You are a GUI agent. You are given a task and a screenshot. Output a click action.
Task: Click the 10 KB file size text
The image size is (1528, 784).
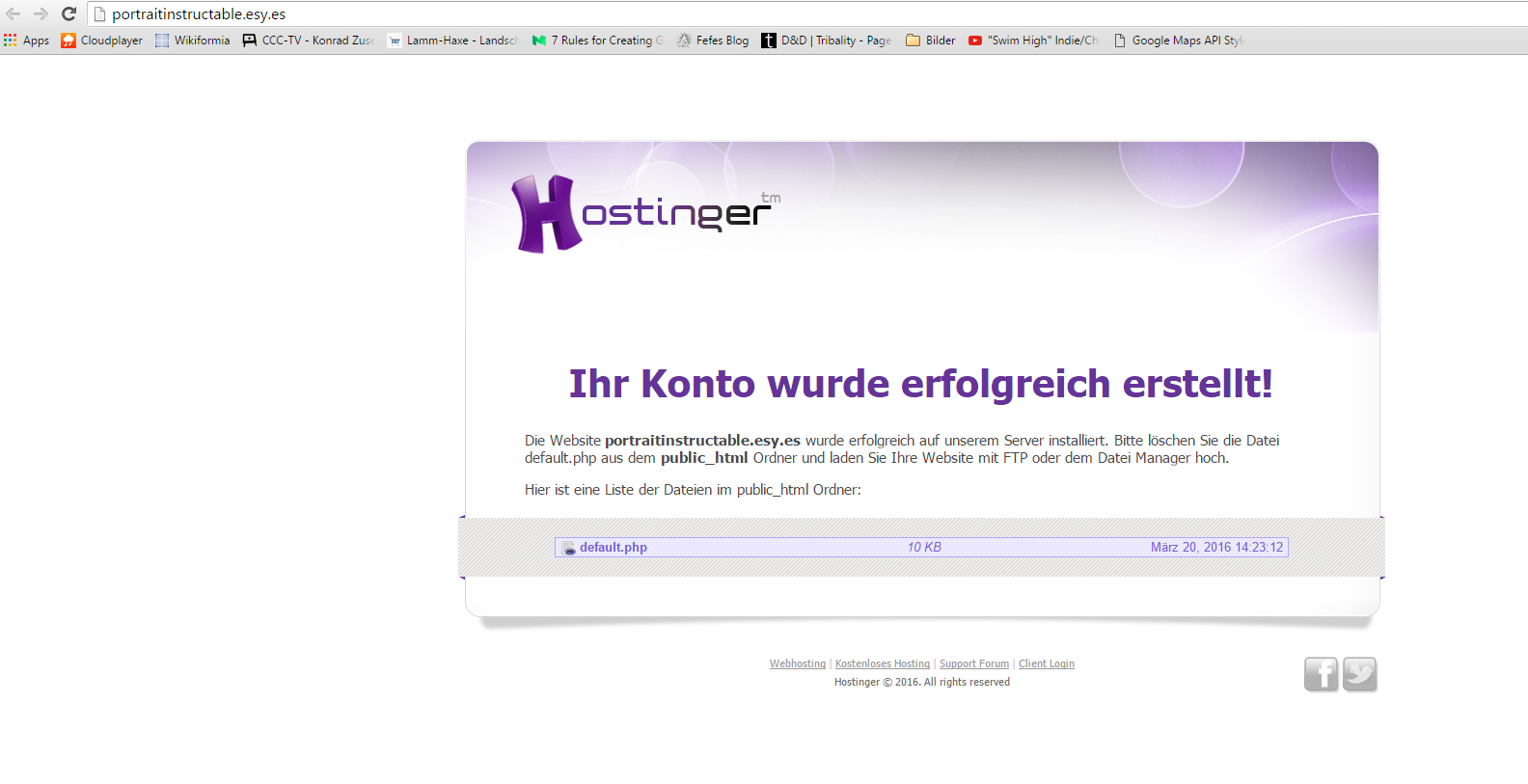click(924, 547)
